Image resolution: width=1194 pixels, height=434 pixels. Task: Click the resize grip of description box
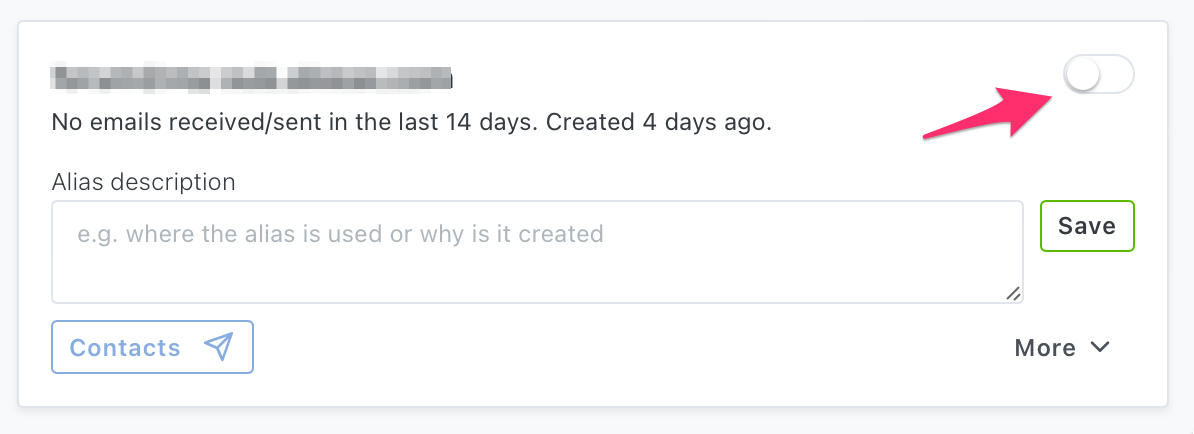point(1013,294)
